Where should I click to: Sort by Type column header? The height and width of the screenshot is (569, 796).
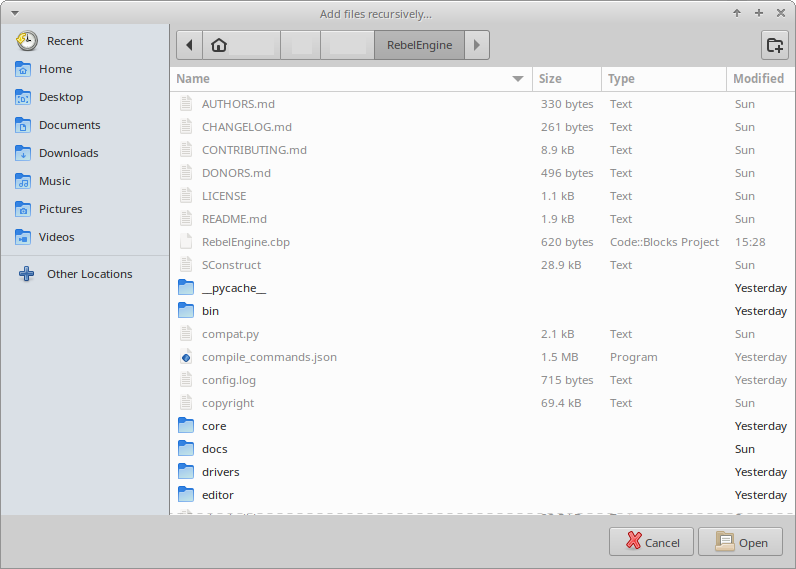pyautogui.click(x=664, y=79)
